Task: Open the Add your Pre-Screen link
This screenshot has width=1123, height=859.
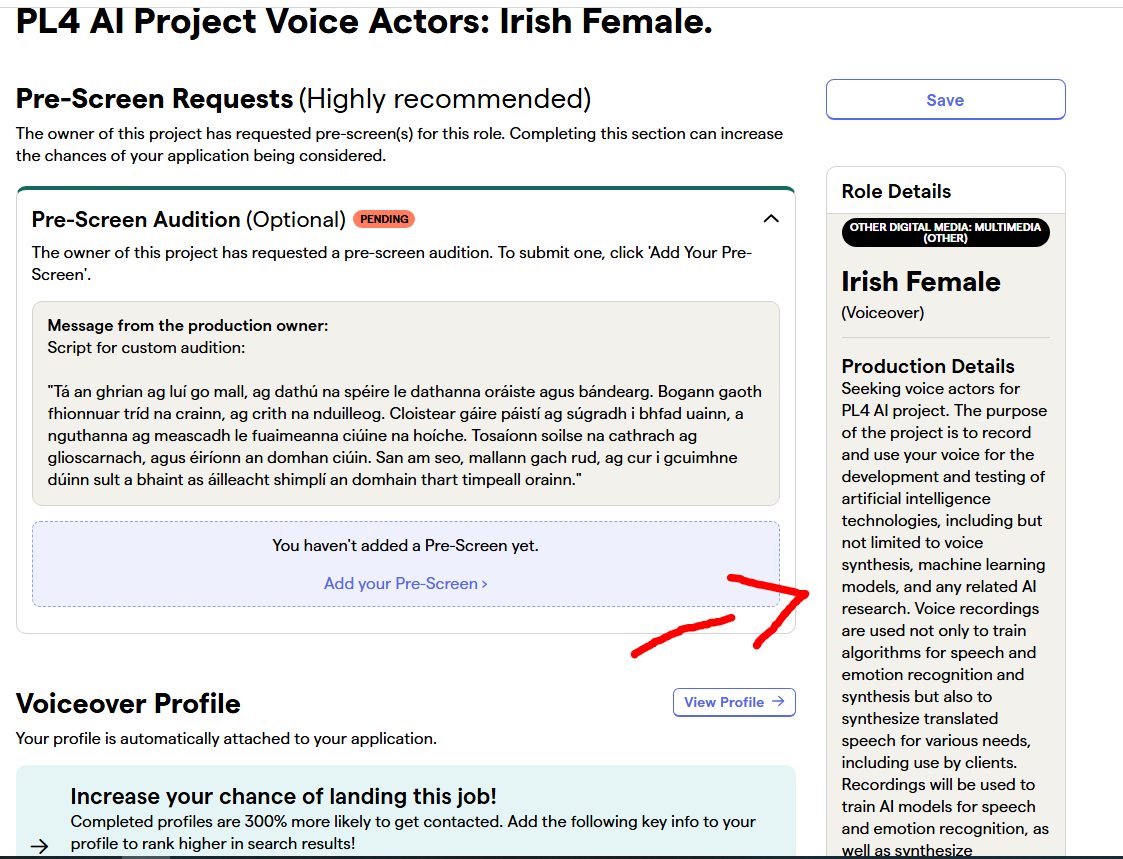Action: coord(405,583)
